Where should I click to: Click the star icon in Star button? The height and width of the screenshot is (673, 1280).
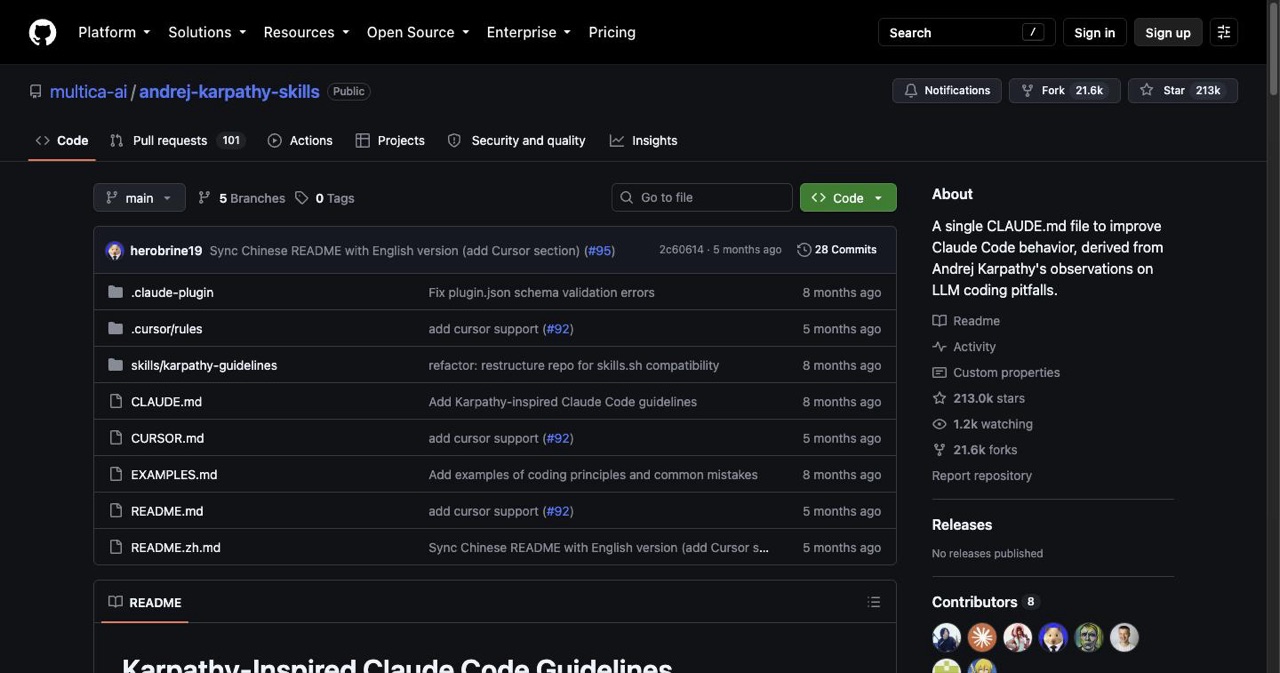pos(1146,90)
